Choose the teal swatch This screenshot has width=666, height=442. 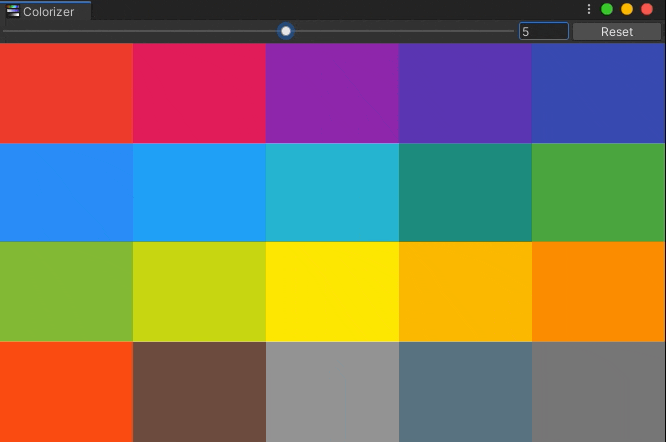click(x=465, y=193)
